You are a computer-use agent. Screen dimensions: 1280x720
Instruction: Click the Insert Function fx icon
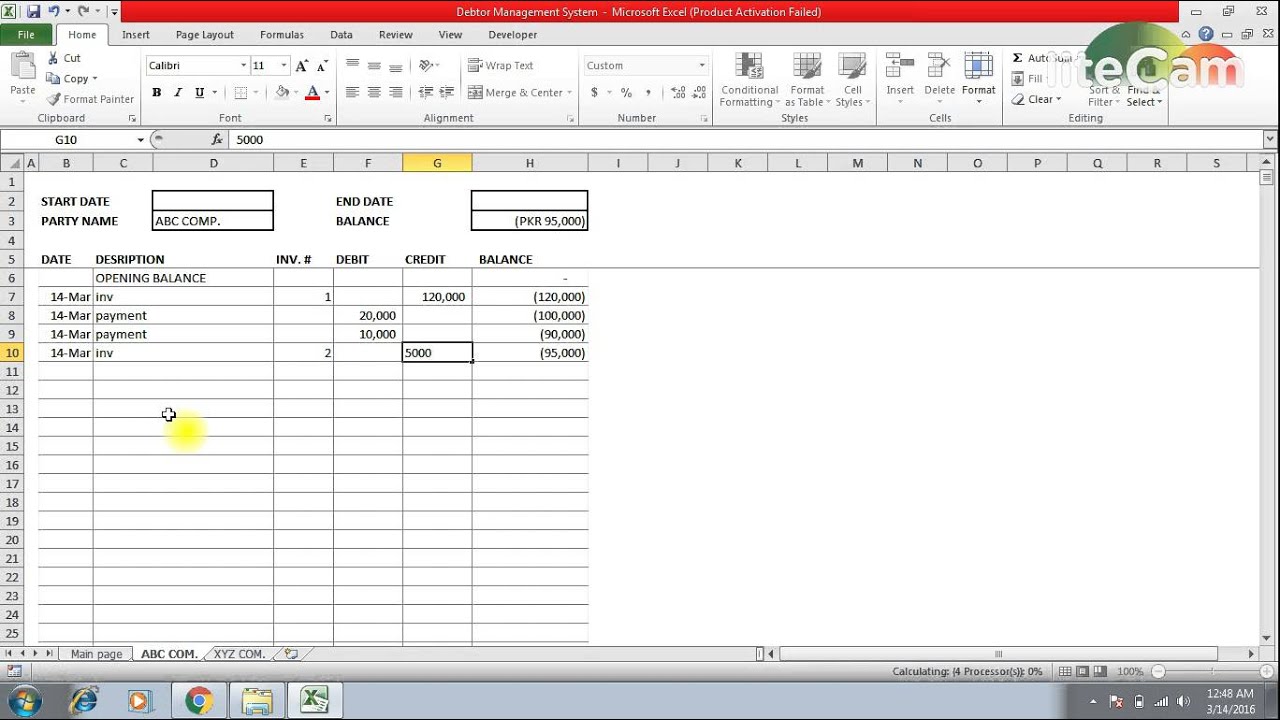219,140
